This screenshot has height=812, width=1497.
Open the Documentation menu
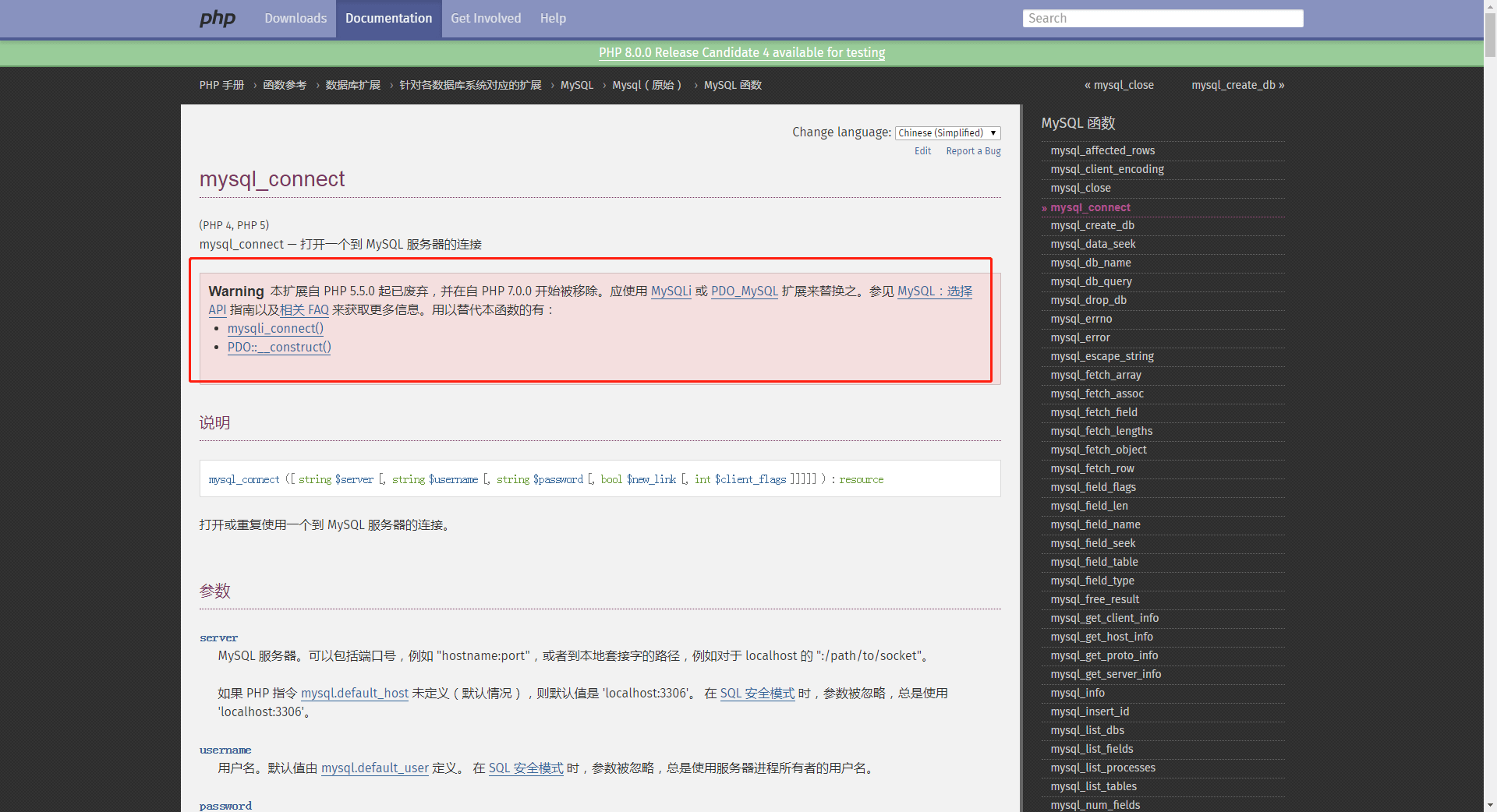388,18
